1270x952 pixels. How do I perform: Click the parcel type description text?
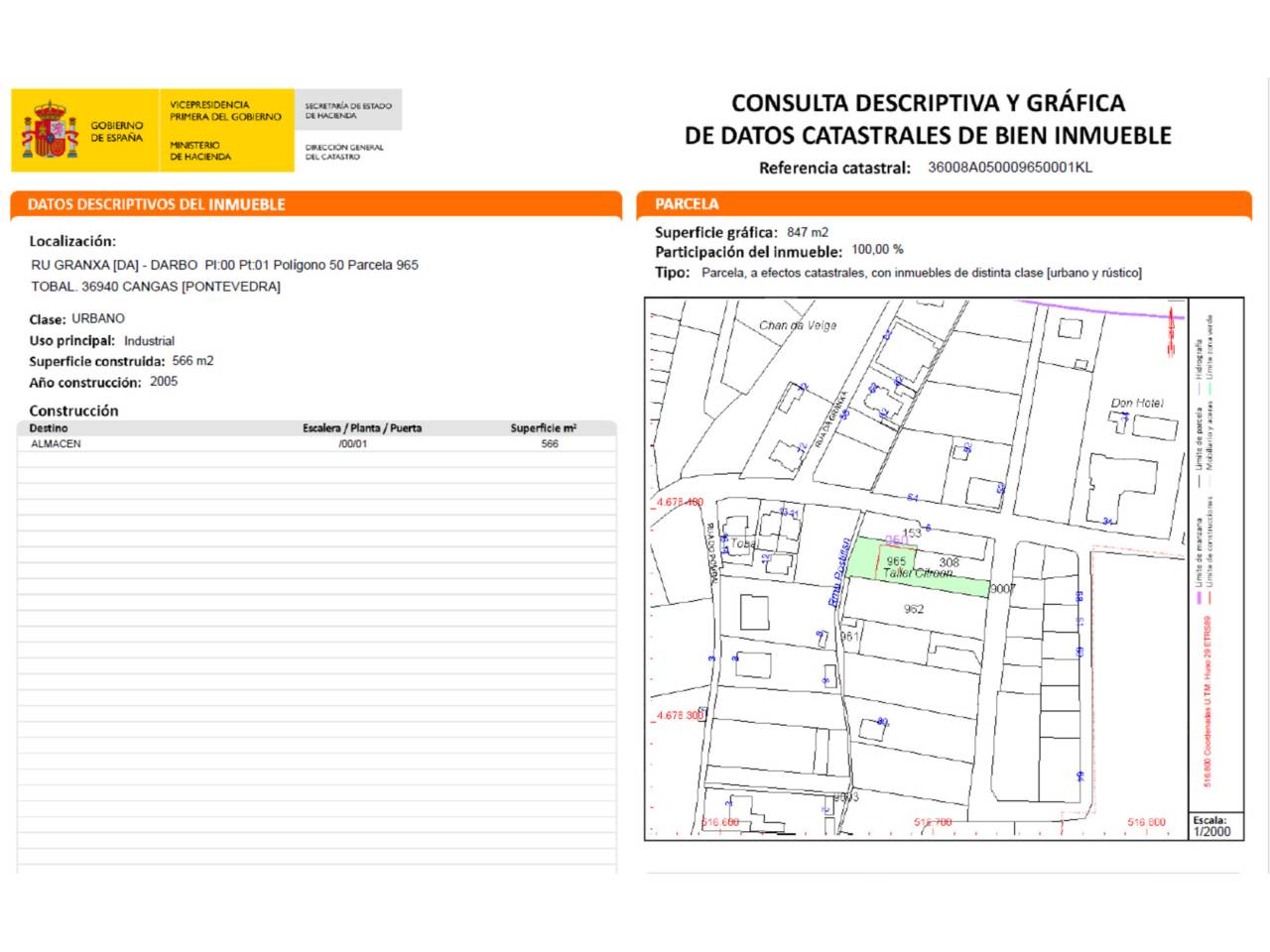click(x=922, y=273)
